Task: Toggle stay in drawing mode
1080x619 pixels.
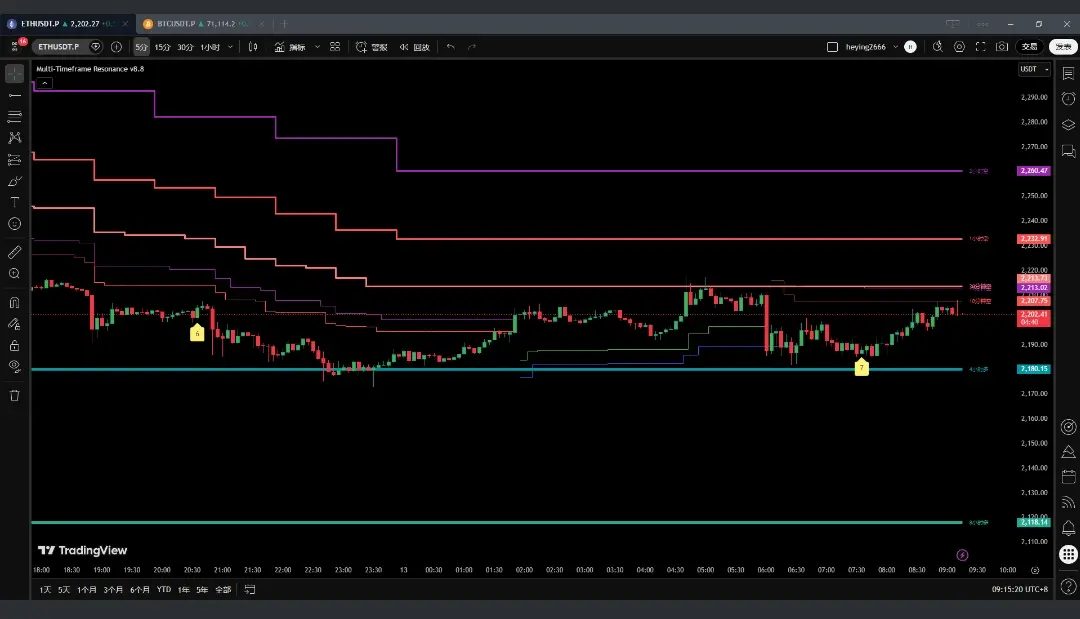Action: (x=14, y=324)
